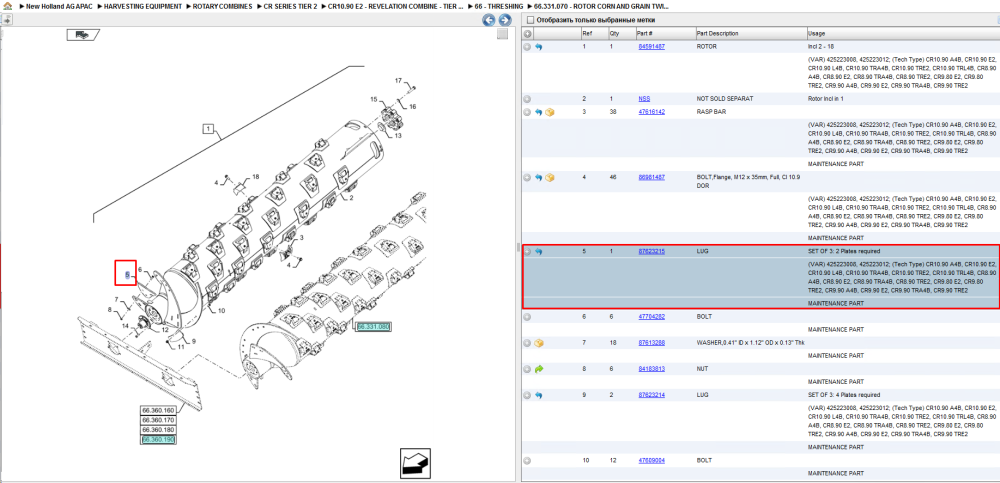Screen dimensions: 1000x483
Task: Click the grey circle icon in the 86981487 bolt row
Action: coord(527,177)
